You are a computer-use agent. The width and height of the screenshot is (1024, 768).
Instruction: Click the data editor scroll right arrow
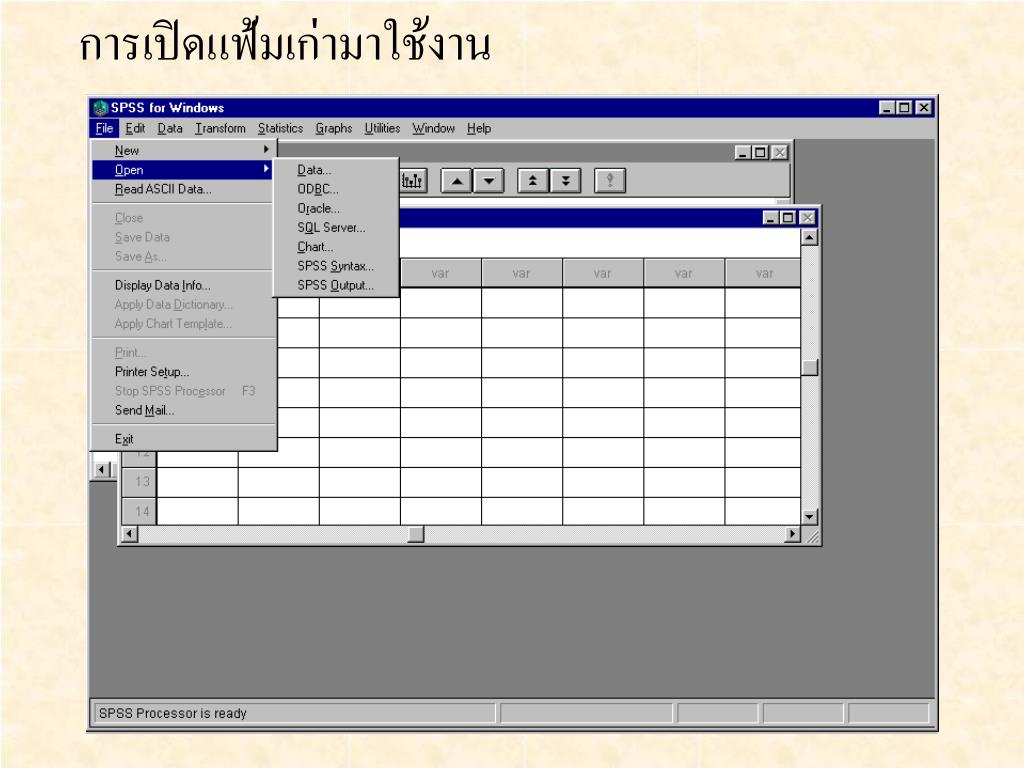tap(792, 534)
